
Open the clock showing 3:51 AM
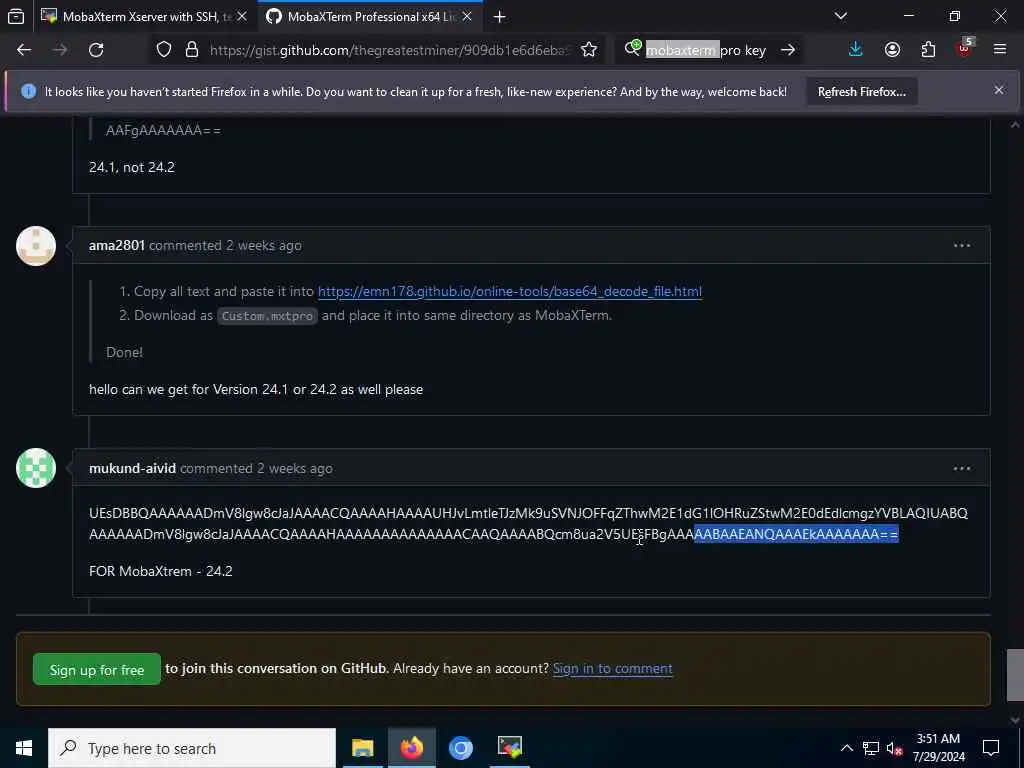tap(938, 748)
